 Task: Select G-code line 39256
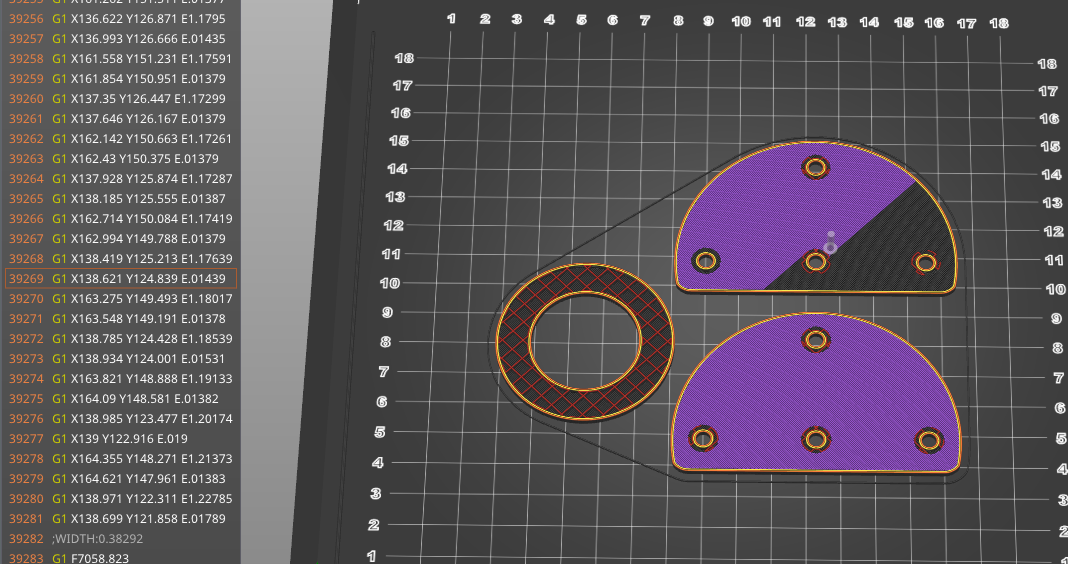[x=120, y=18]
